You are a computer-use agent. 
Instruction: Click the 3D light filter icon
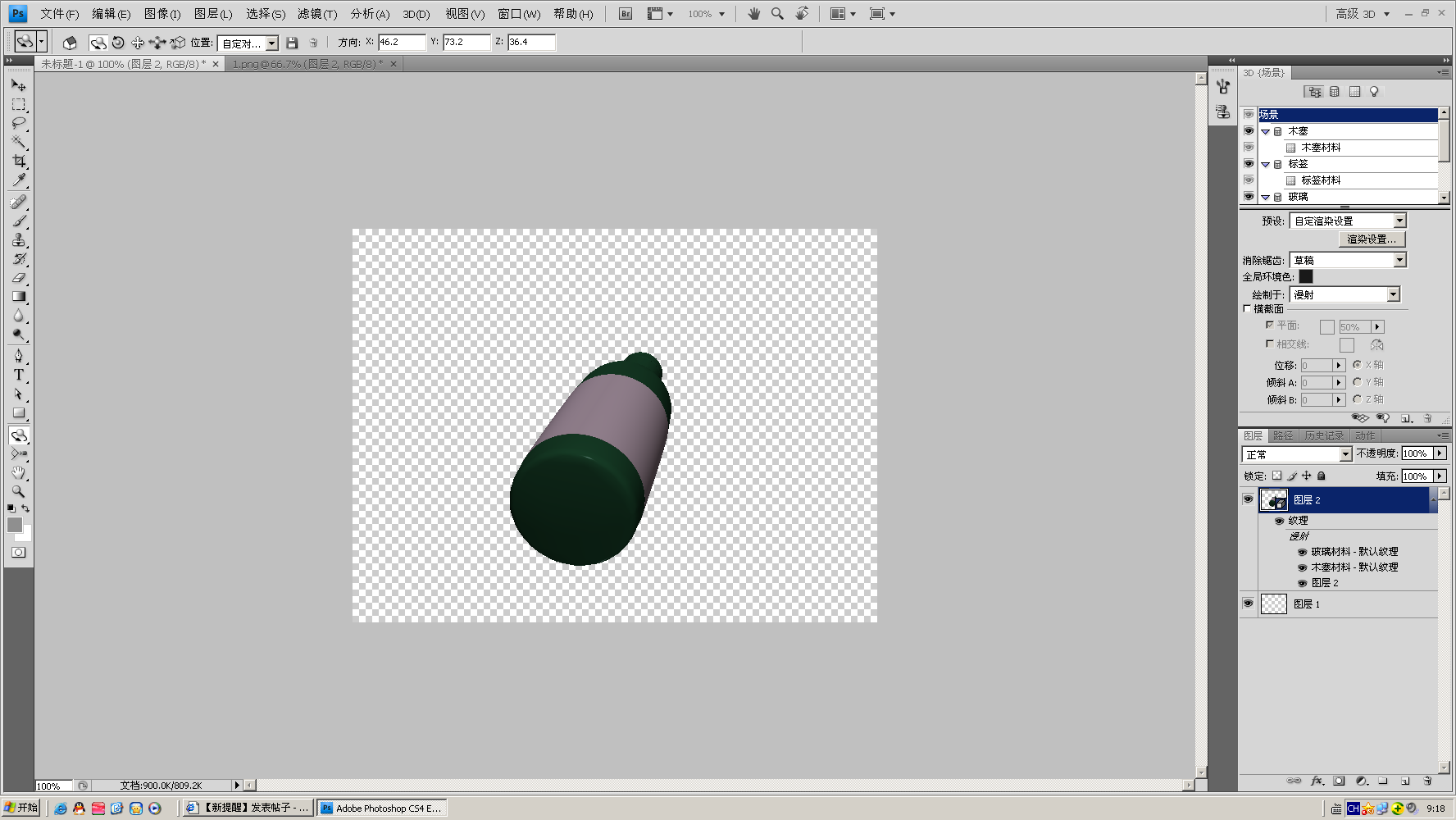click(1375, 92)
